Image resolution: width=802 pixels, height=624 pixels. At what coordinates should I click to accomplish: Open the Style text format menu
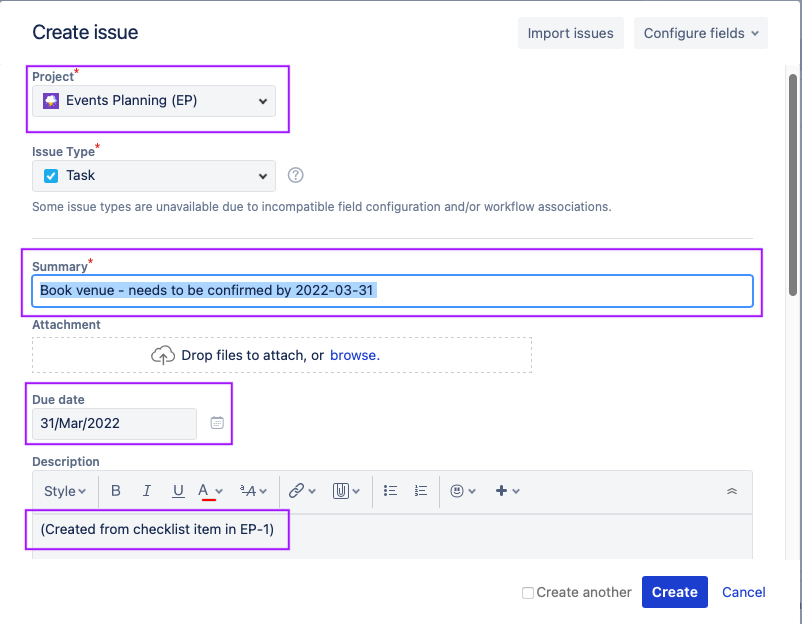coord(65,491)
